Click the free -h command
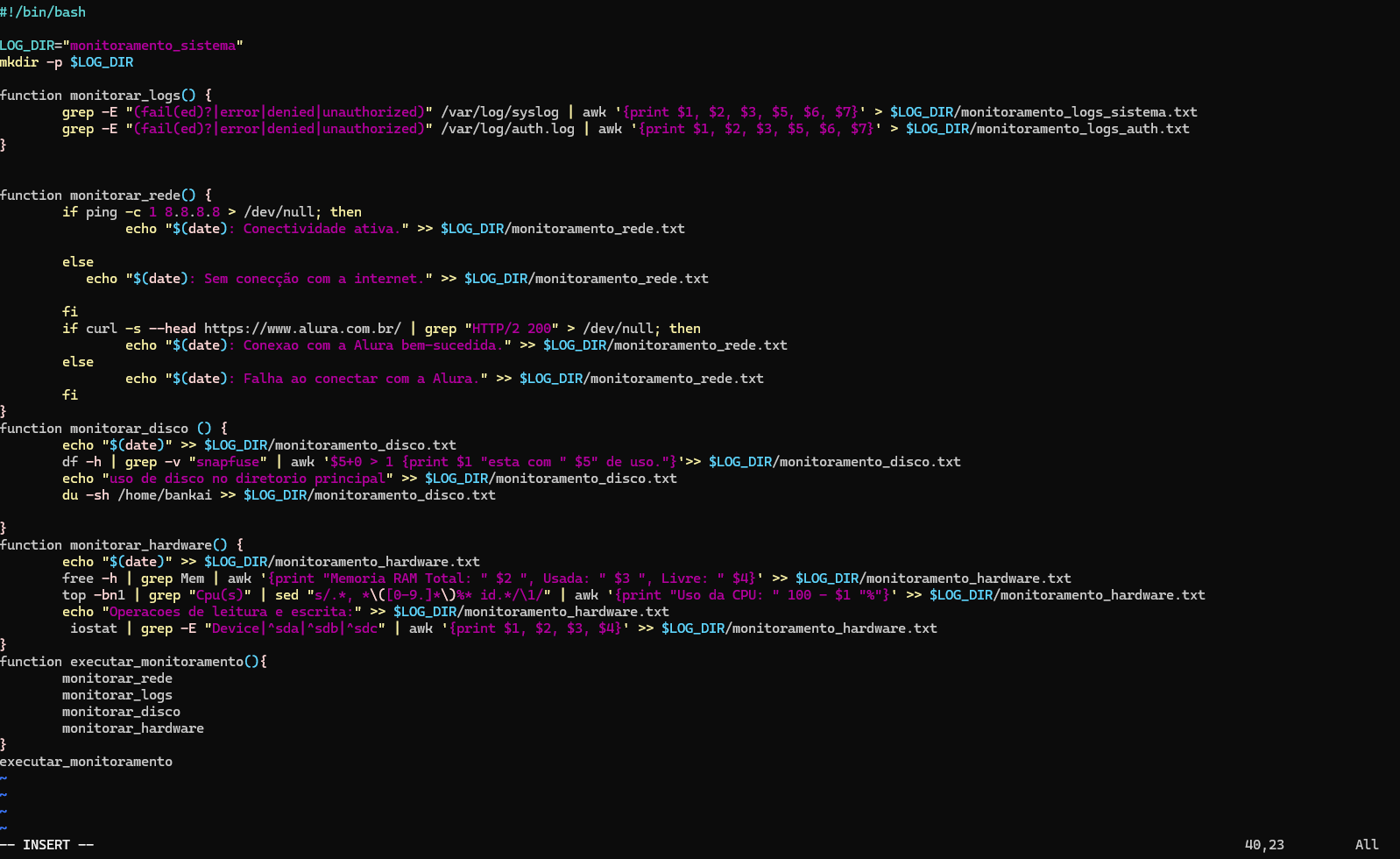The height and width of the screenshot is (859, 1400). tap(89, 579)
